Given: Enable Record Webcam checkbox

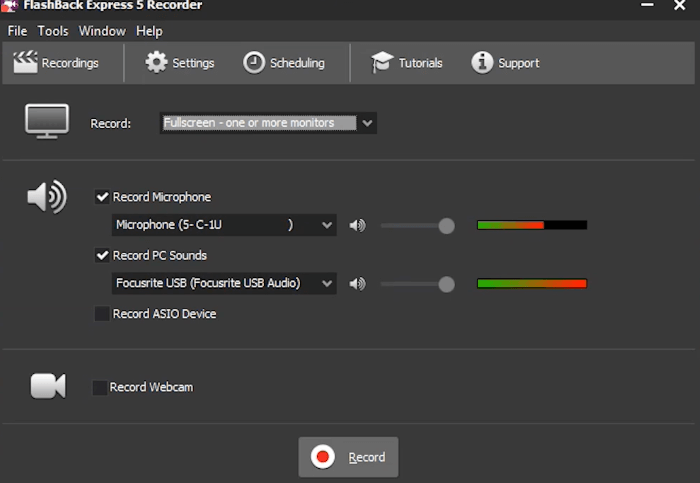Looking at the screenshot, I should (x=100, y=387).
